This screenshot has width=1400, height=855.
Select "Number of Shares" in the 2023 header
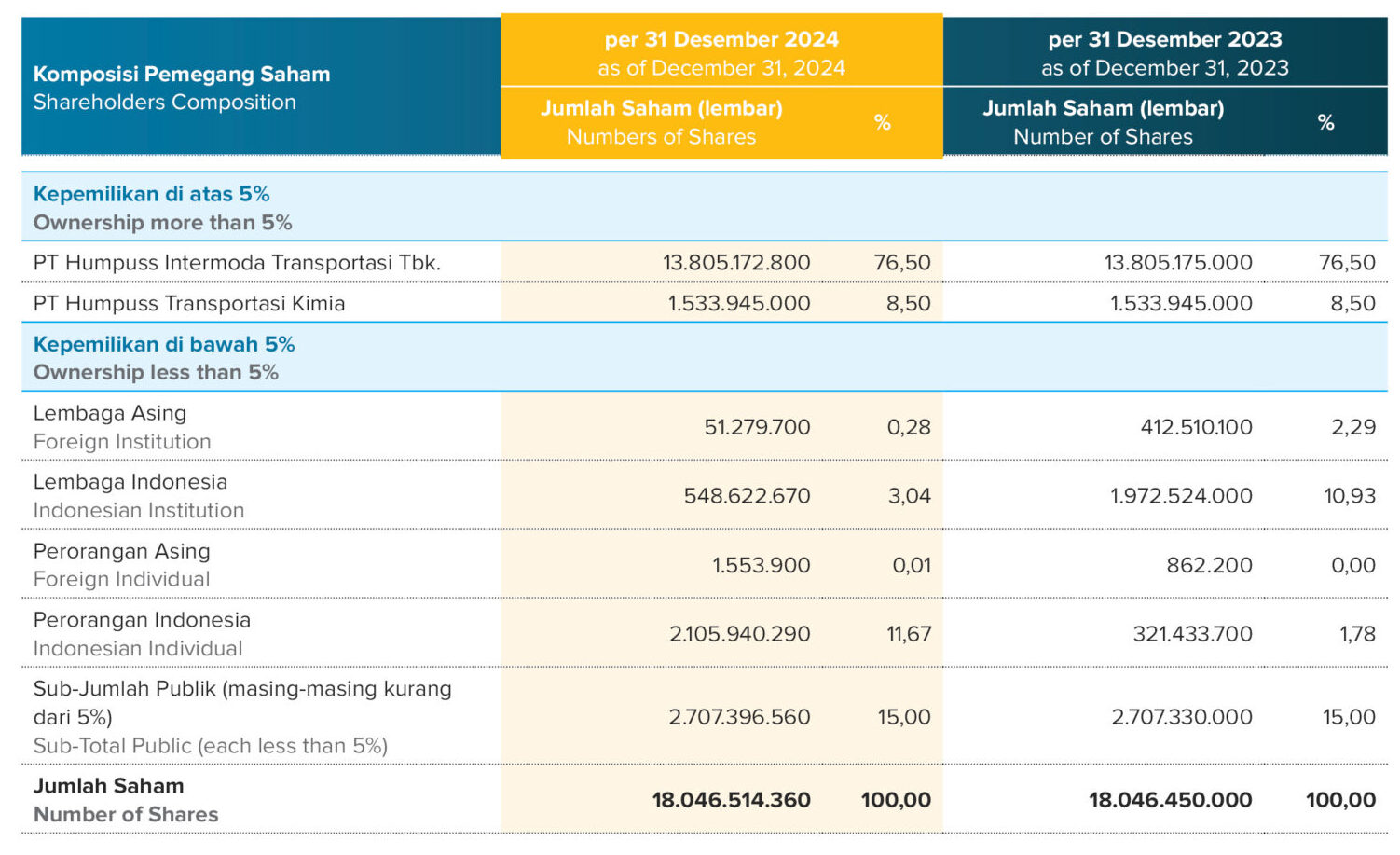point(1104,137)
